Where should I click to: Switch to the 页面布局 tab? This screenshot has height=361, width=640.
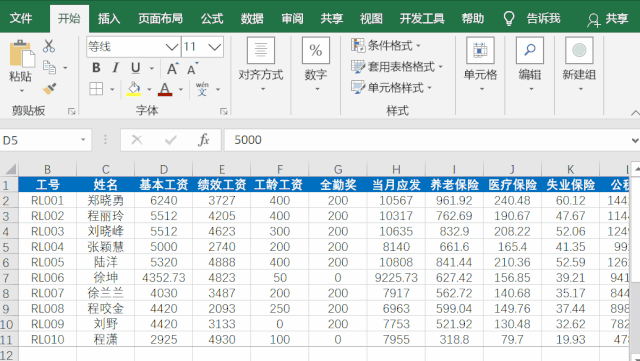coord(160,18)
